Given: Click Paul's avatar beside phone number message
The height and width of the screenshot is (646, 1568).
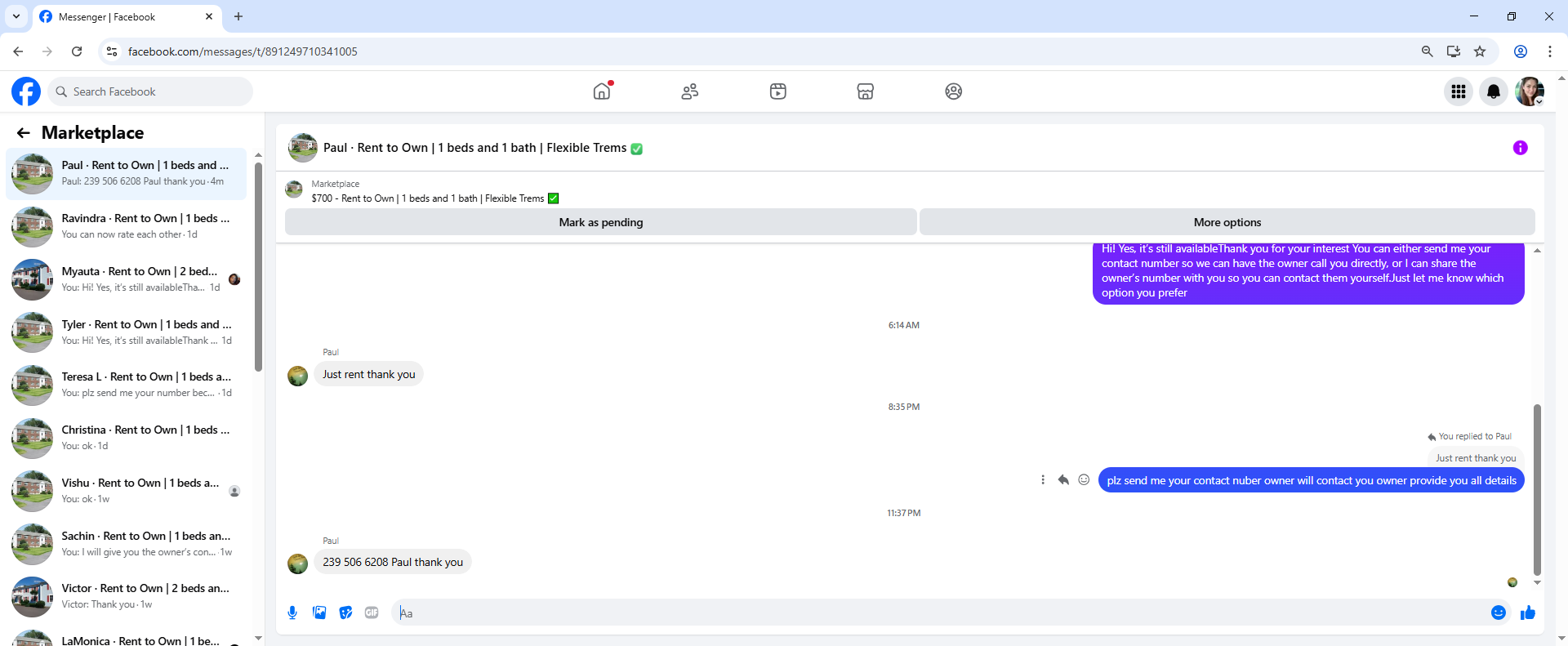Looking at the screenshot, I should tap(298, 564).
